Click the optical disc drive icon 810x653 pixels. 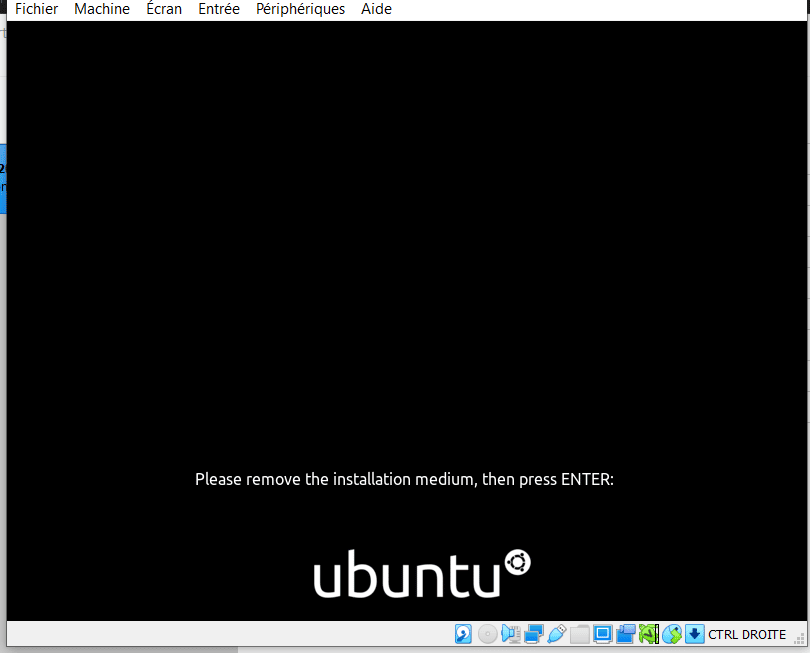pos(487,634)
